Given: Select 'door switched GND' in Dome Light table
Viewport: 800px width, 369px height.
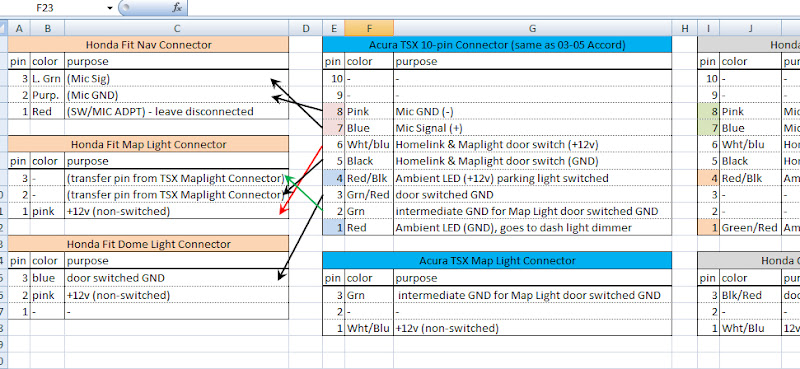Looking at the screenshot, I should pos(177,278).
